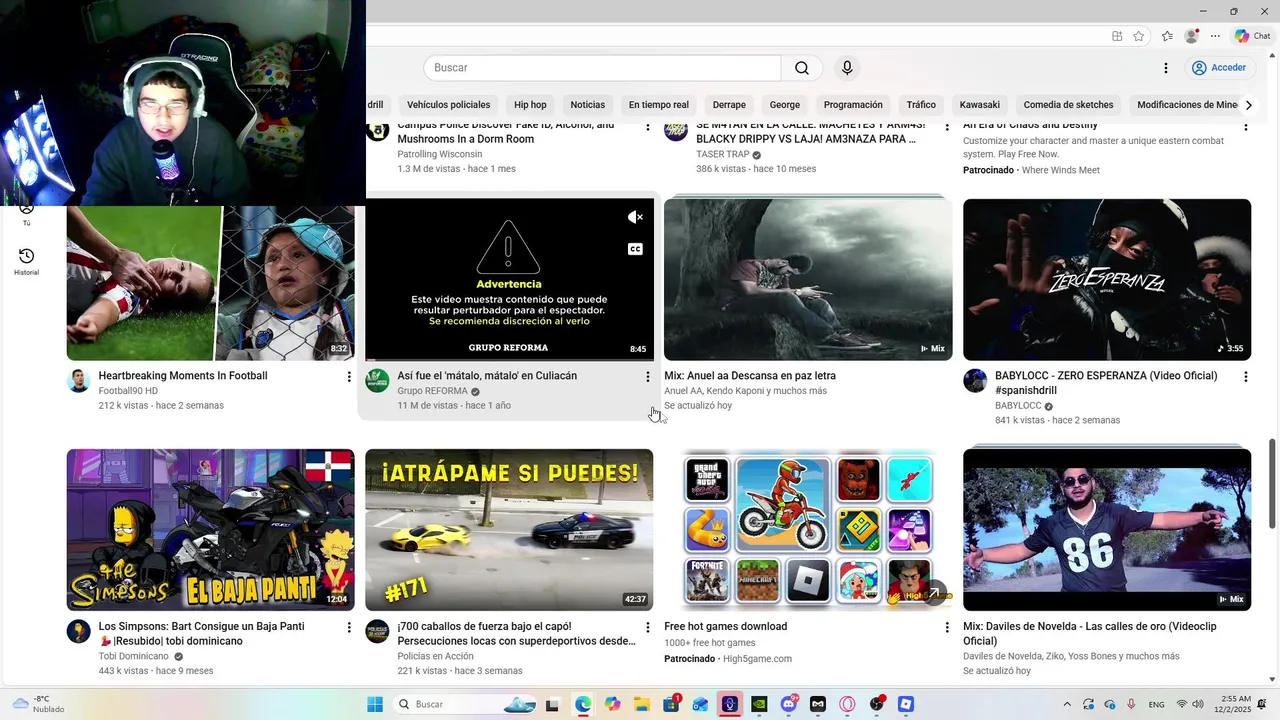Open options for Así fue el 'mátalo' video

[647, 377]
